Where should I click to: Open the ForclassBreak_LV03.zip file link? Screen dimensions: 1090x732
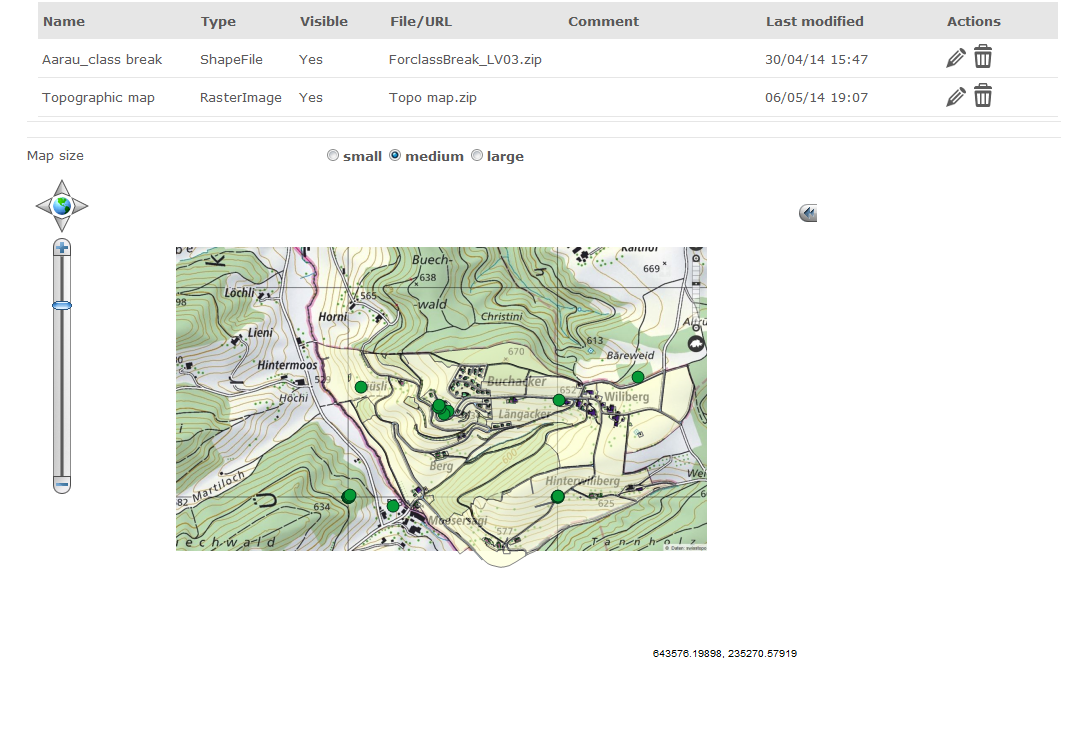click(x=464, y=59)
